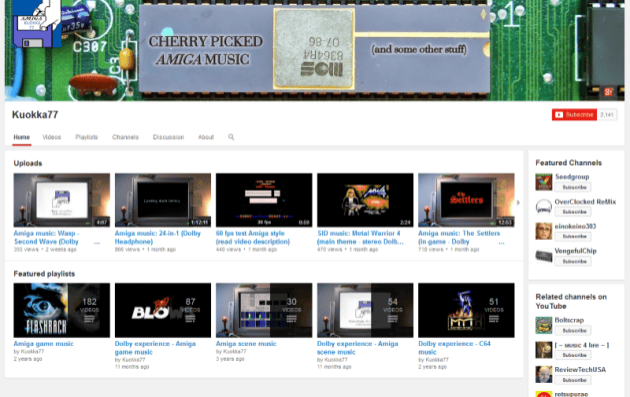Subscribe to einokeino303
Image resolution: width=630 pixels, height=397 pixels.
click(x=573, y=236)
